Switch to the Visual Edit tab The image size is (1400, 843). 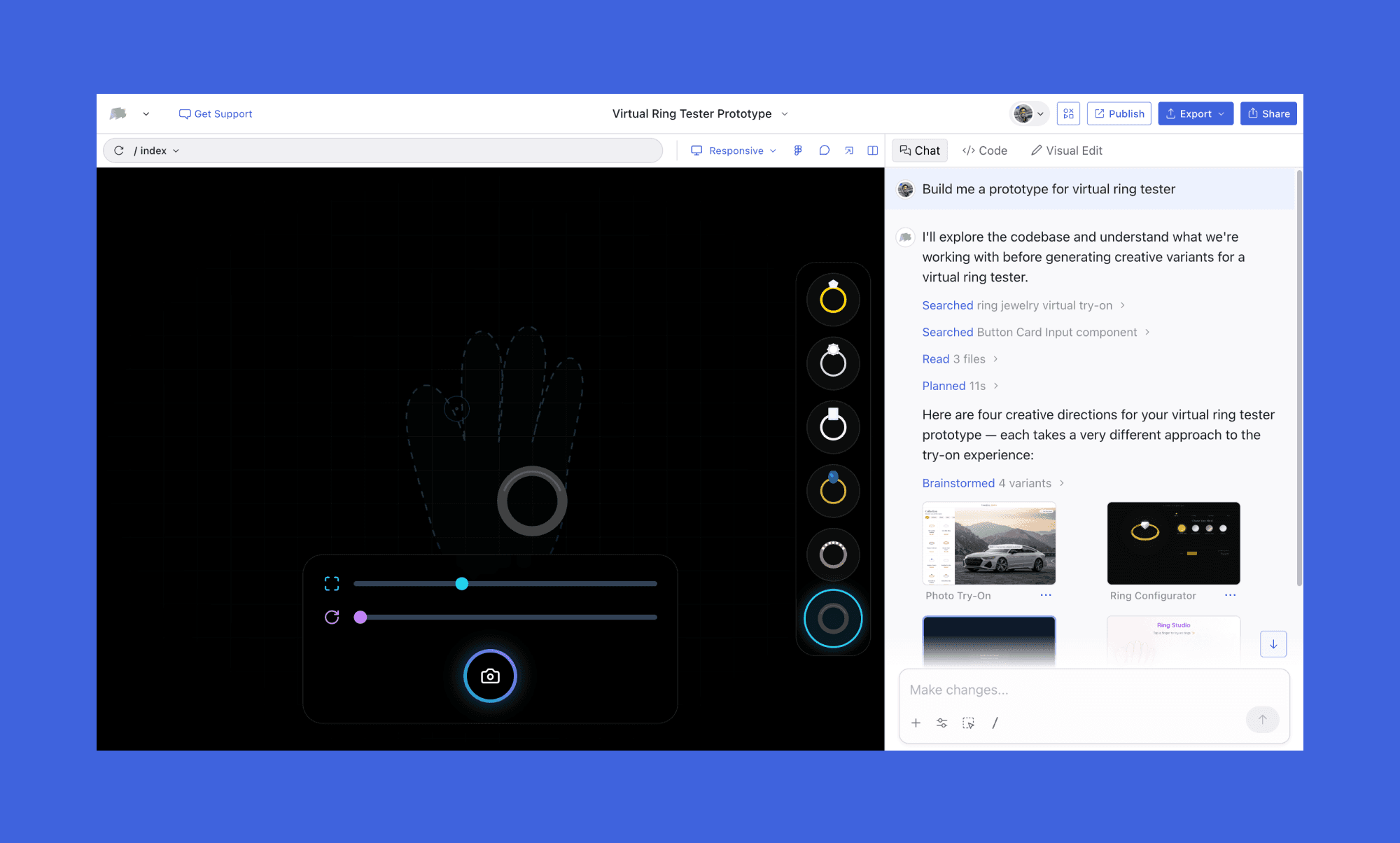click(x=1067, y=151)
